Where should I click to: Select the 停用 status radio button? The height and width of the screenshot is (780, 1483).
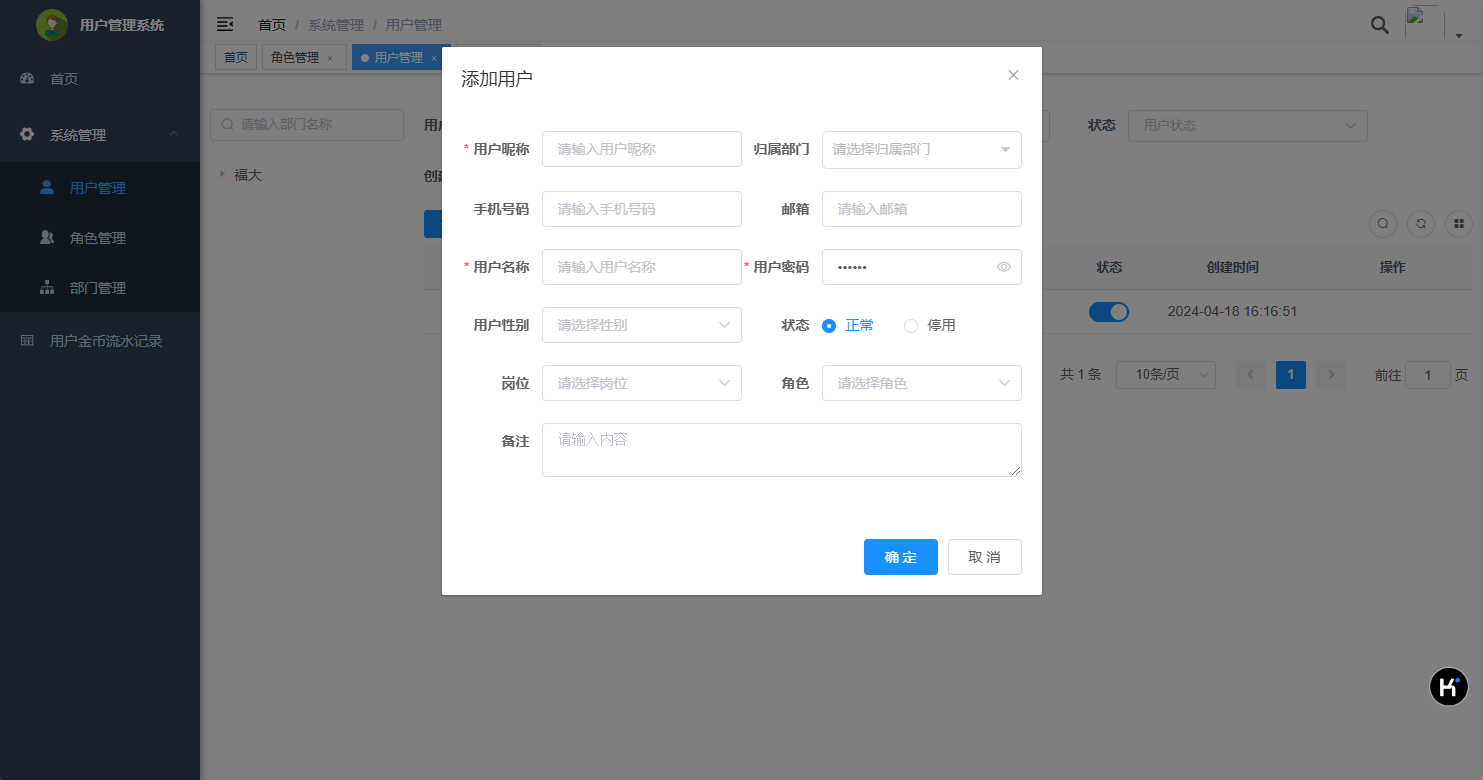pyautogui.click(x=911, y=325)
